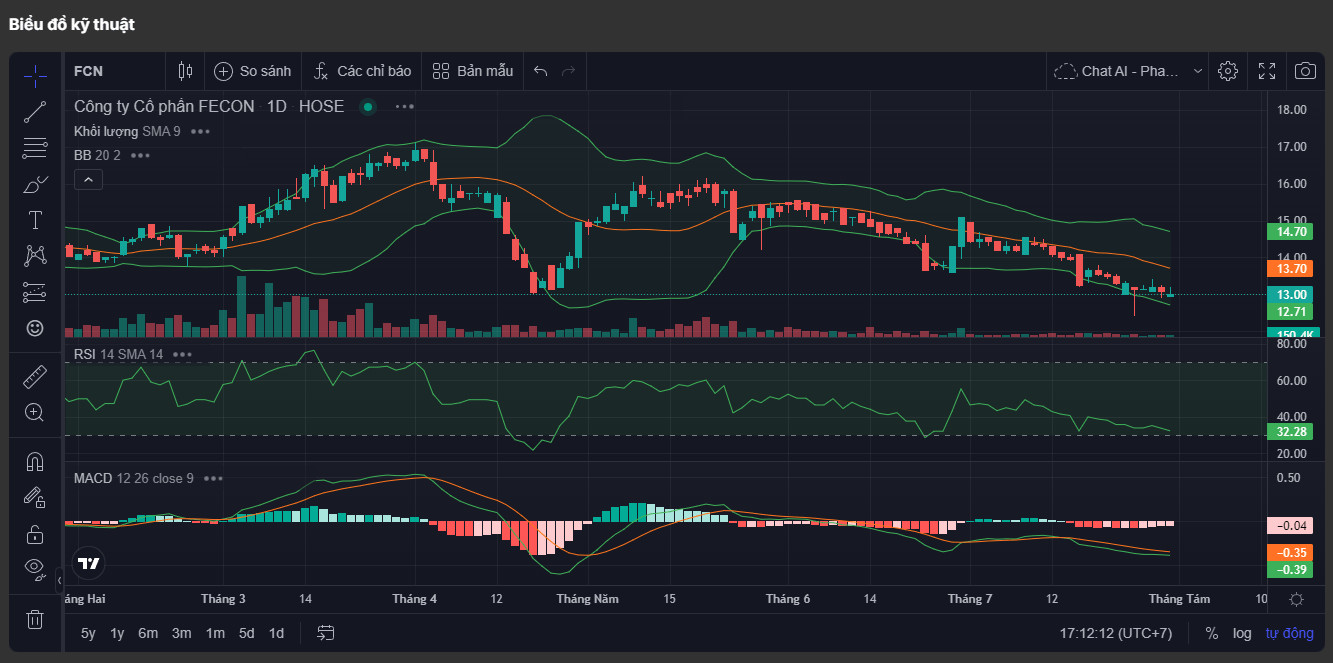Open more options for RSI 14 SMA 14
Image resolution: width=1333 pixels, height=663 pixels.
[x=182, y=354]
